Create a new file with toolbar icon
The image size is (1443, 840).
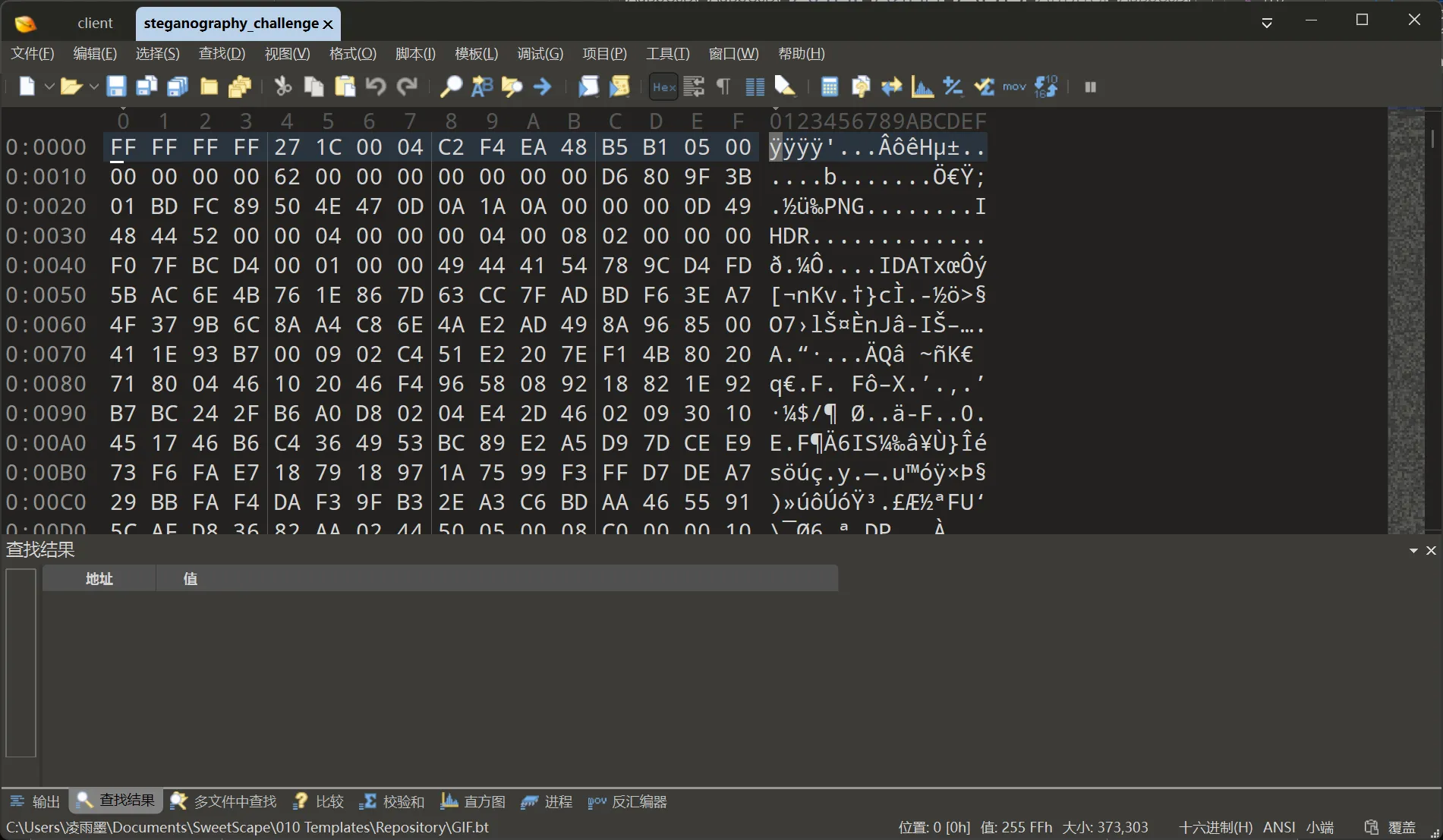click(x=27, y=87)
